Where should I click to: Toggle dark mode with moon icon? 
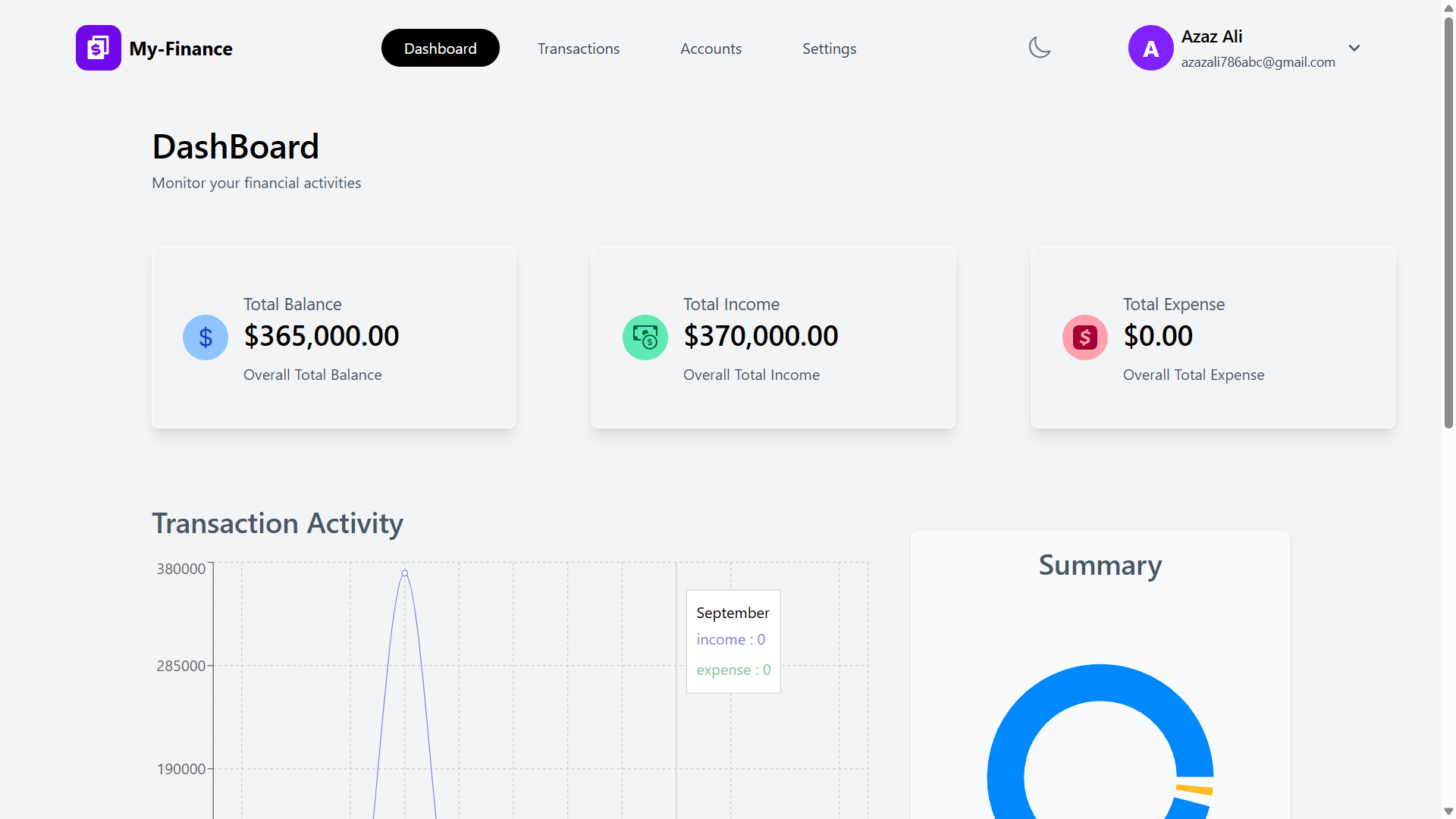pyautogui.click(x=1039, y=48)
